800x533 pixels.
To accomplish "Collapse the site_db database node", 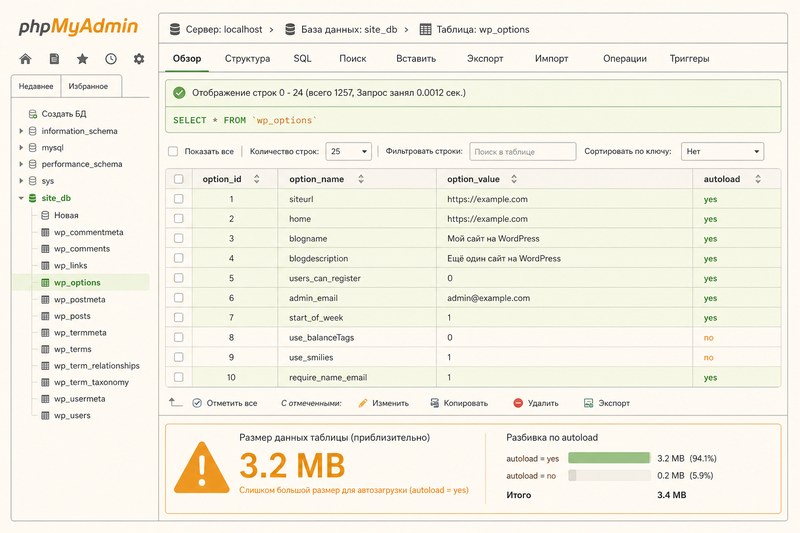I will [x=21, y=198].
